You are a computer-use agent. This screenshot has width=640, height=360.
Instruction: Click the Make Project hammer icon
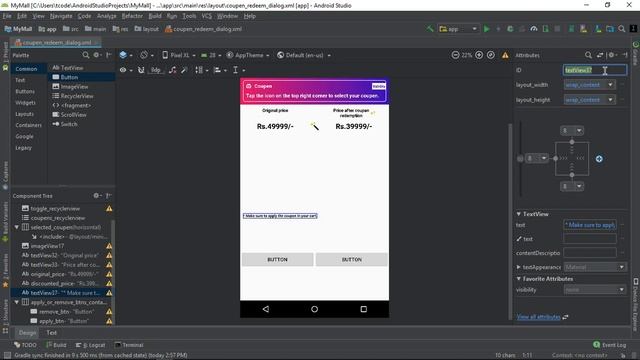pos(430,29)
